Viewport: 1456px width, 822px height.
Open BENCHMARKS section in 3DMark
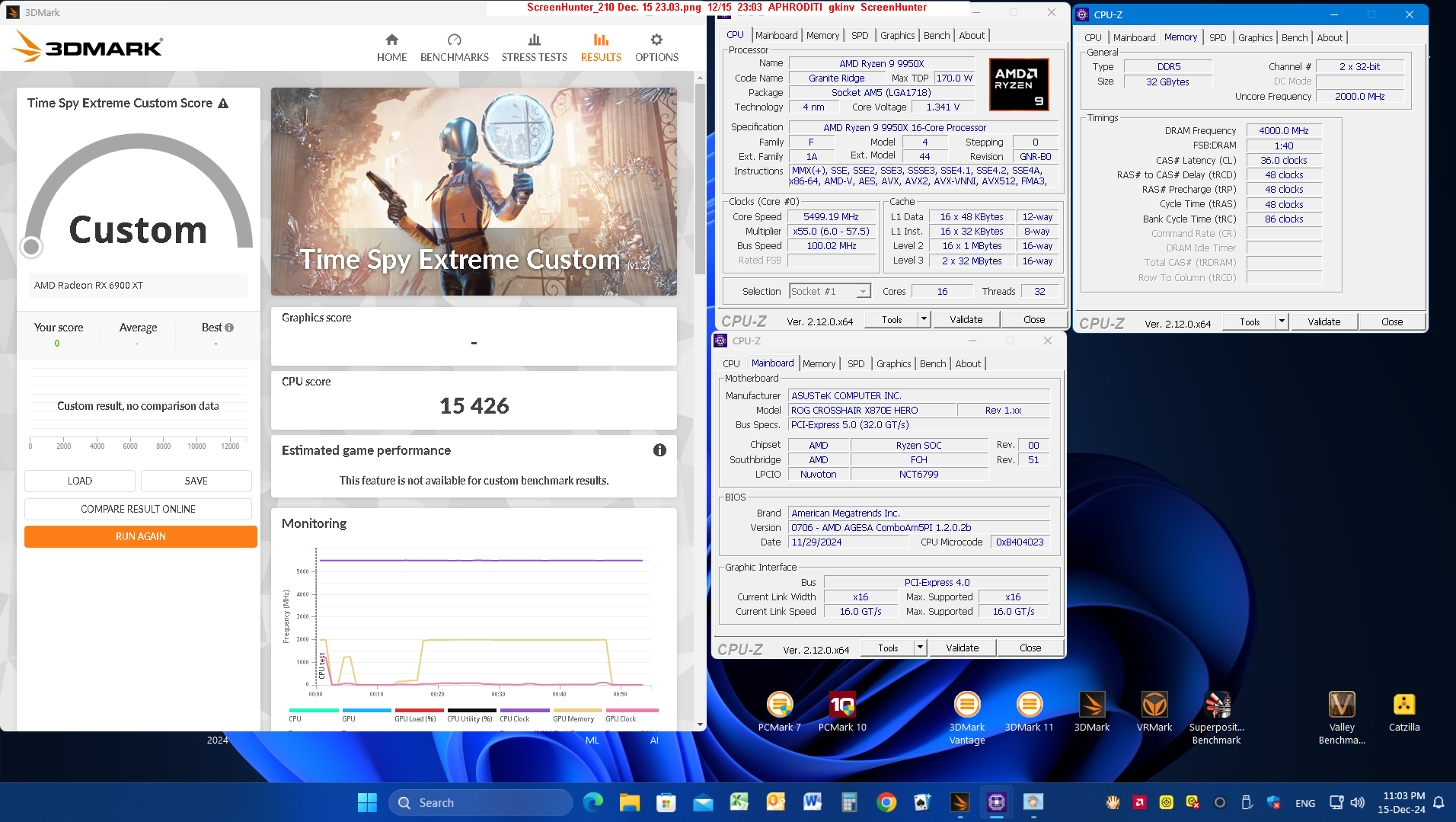454,47
